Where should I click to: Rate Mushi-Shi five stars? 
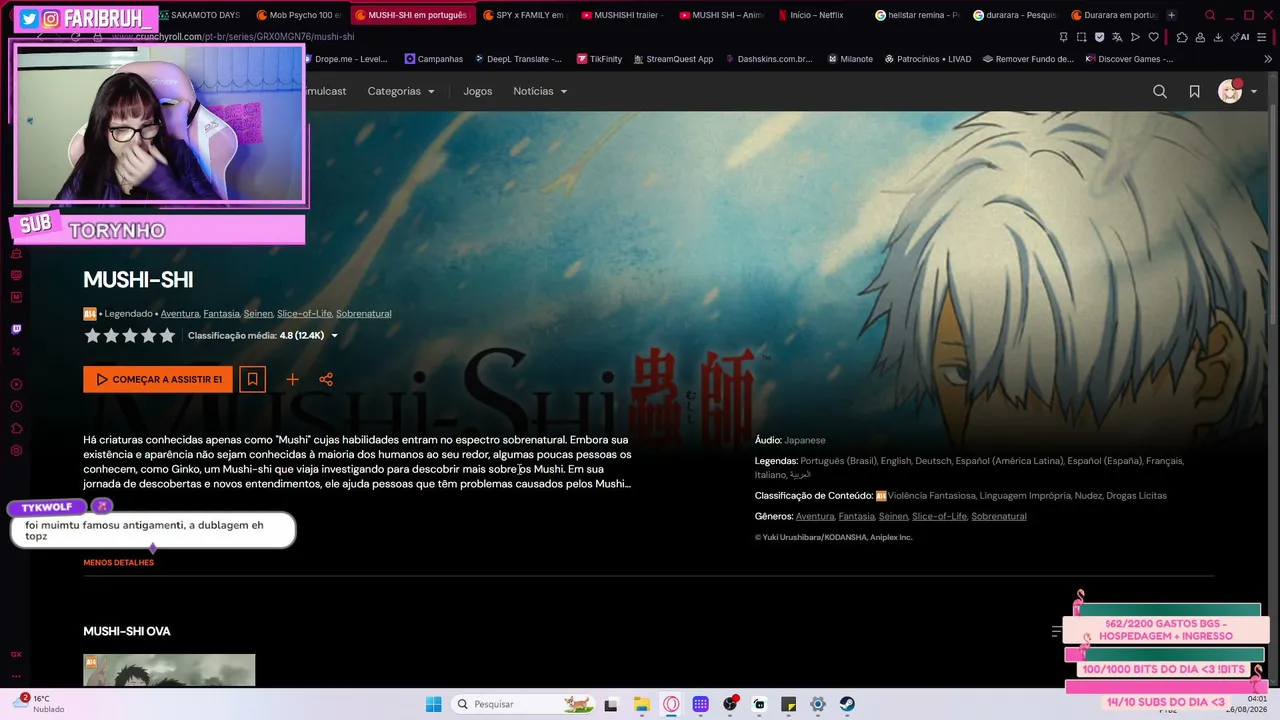tap(167, 336)
